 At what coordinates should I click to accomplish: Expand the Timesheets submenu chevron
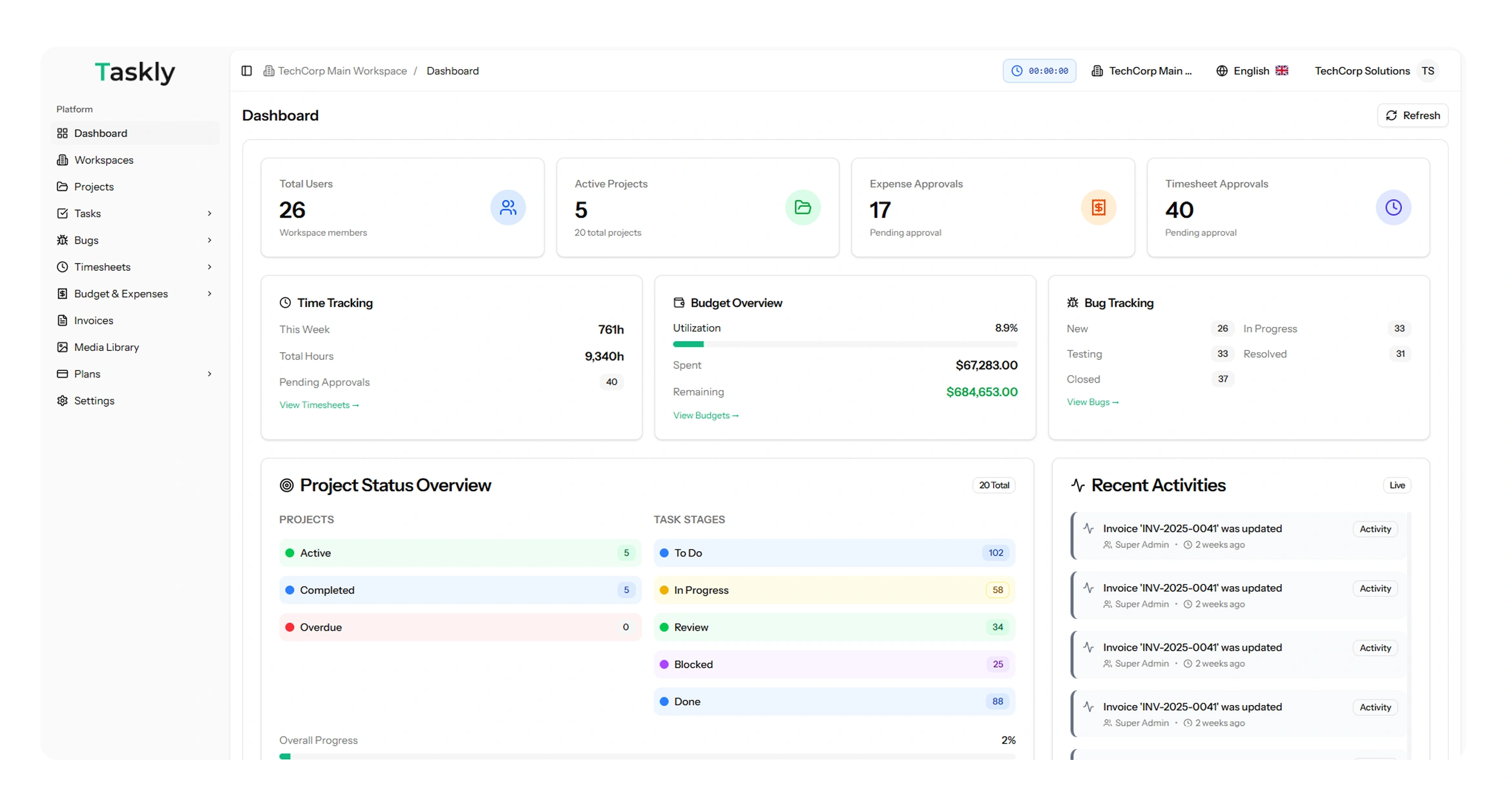(209, 267)
